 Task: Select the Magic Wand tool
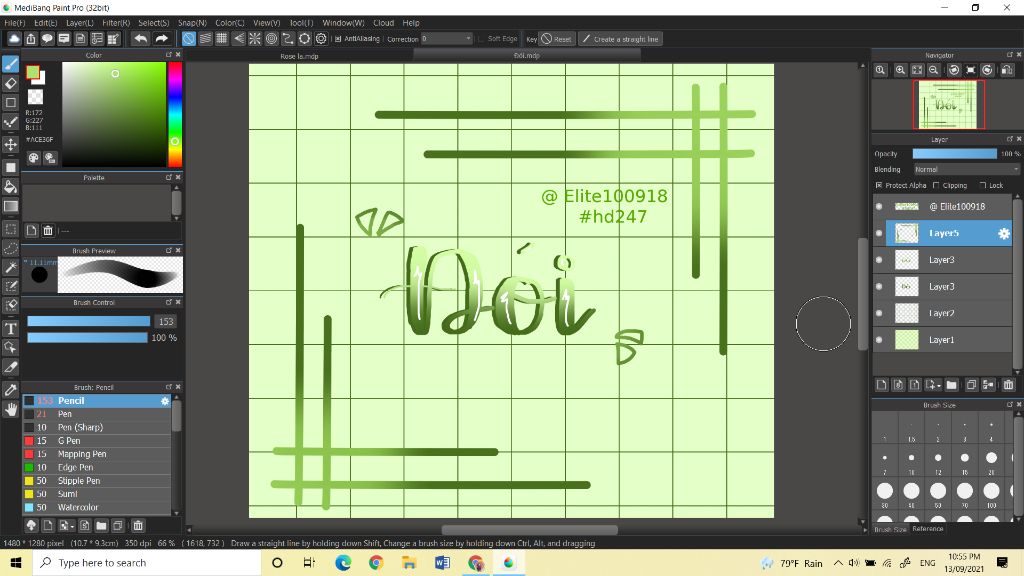(10, 268)
